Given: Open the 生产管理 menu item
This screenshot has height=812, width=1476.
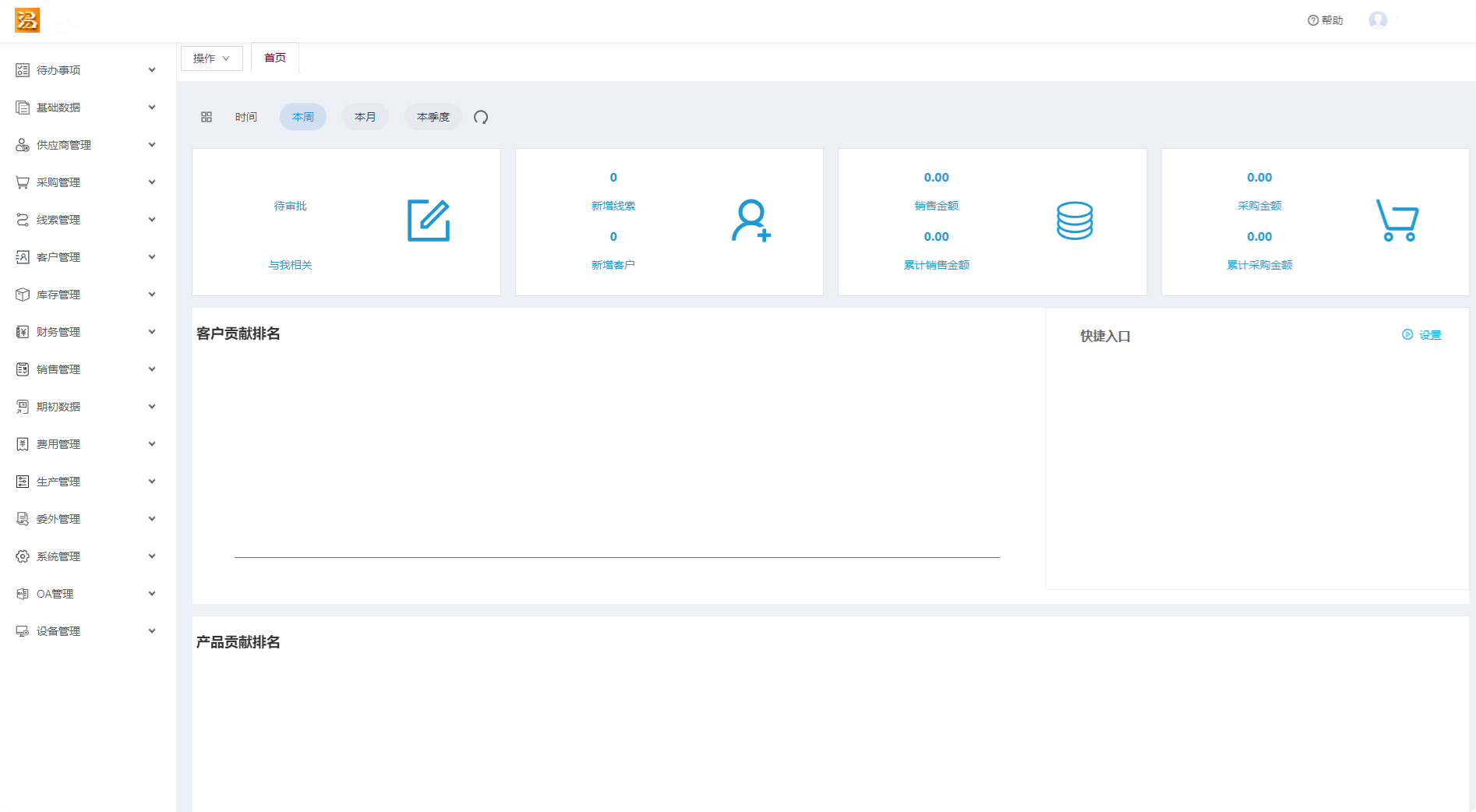Looking at the screenshot, I should pos(88,482).
